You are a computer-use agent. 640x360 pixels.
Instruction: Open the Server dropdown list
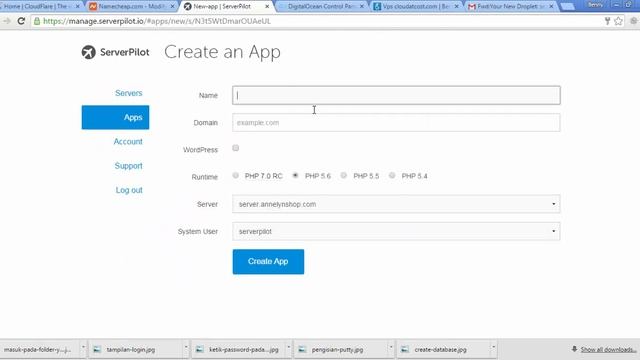[396, 204]
